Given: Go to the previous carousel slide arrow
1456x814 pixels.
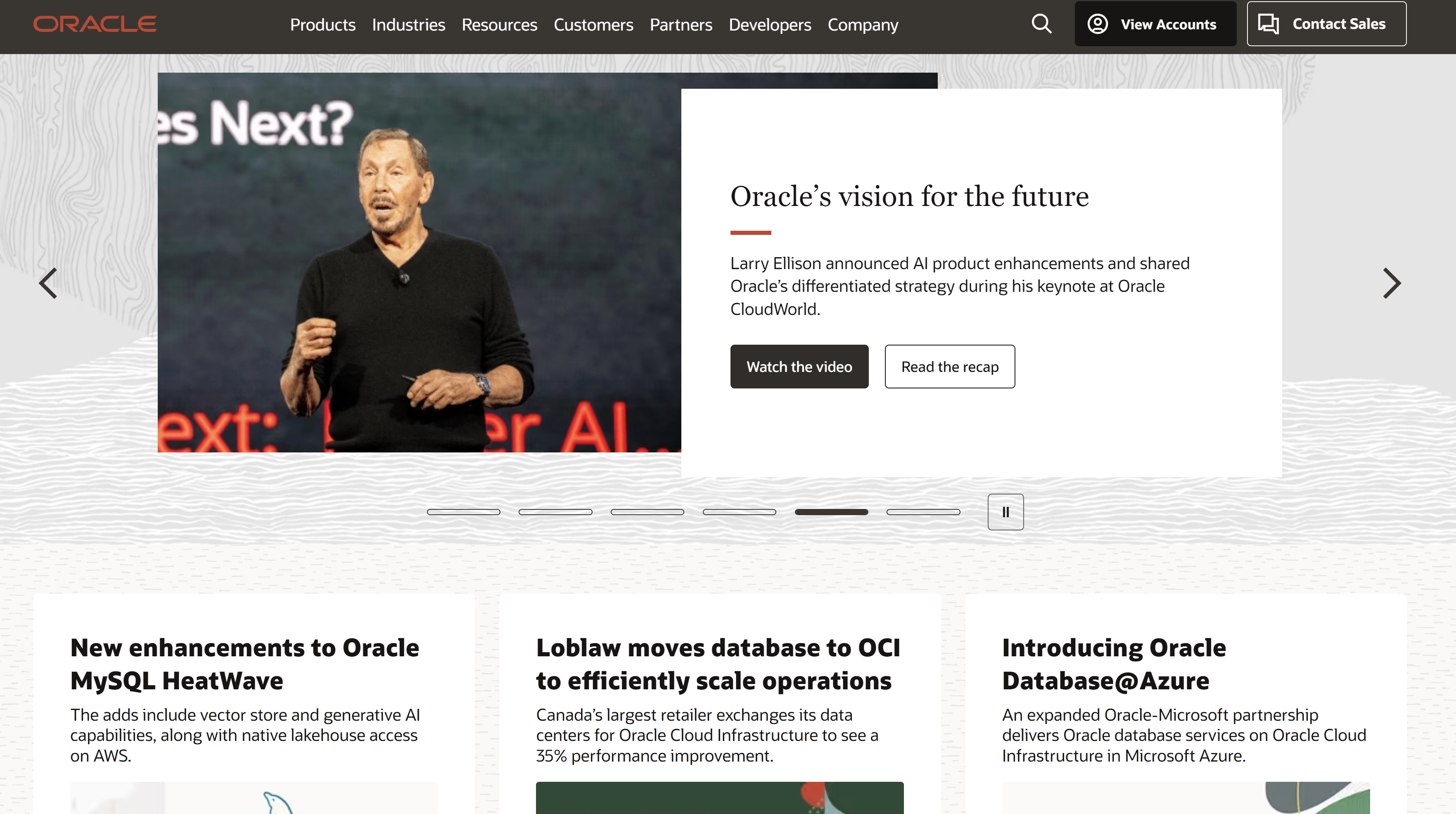Looking at the screenshot, I should [48, 283].
